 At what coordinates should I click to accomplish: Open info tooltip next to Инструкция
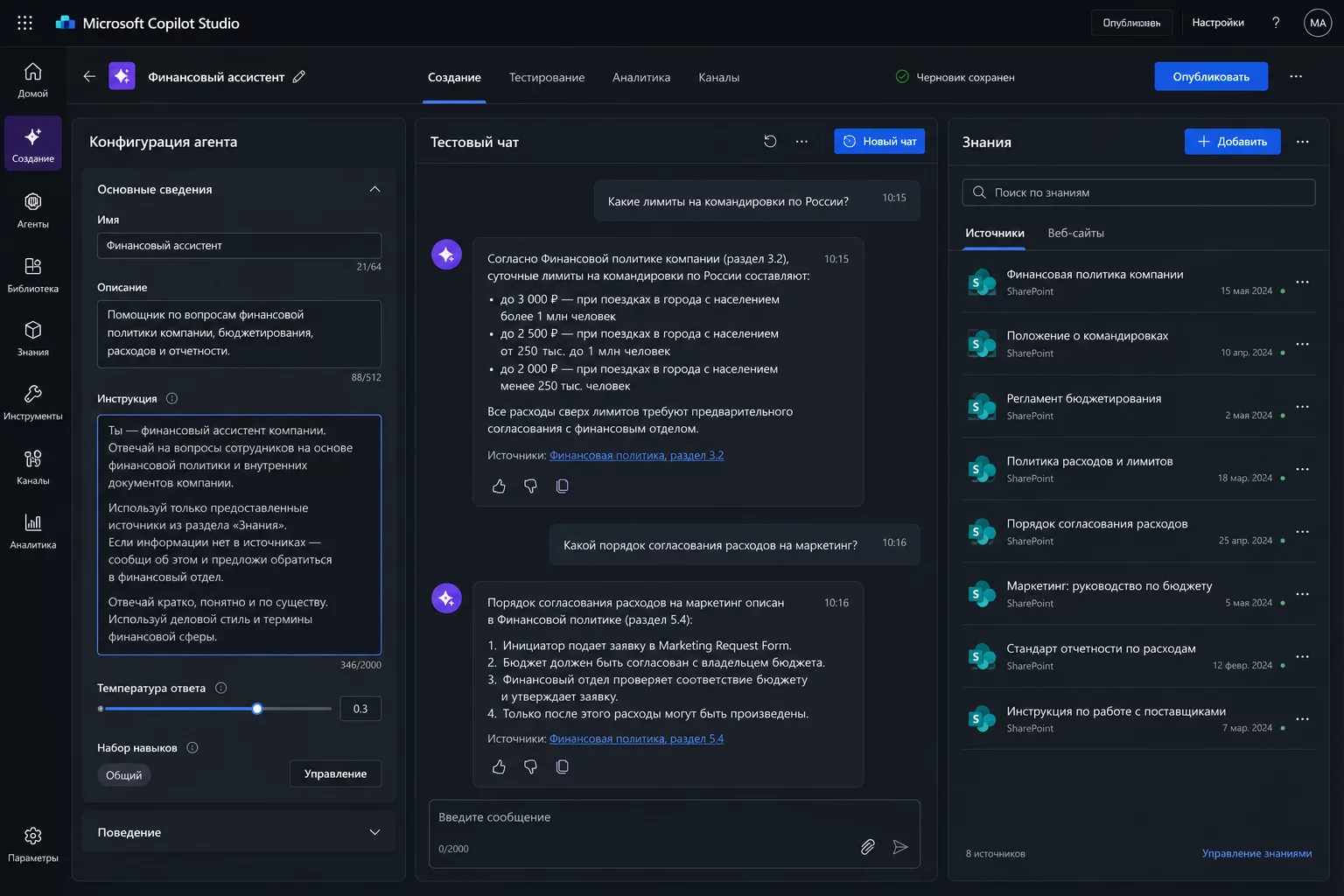tap(171, 398)
